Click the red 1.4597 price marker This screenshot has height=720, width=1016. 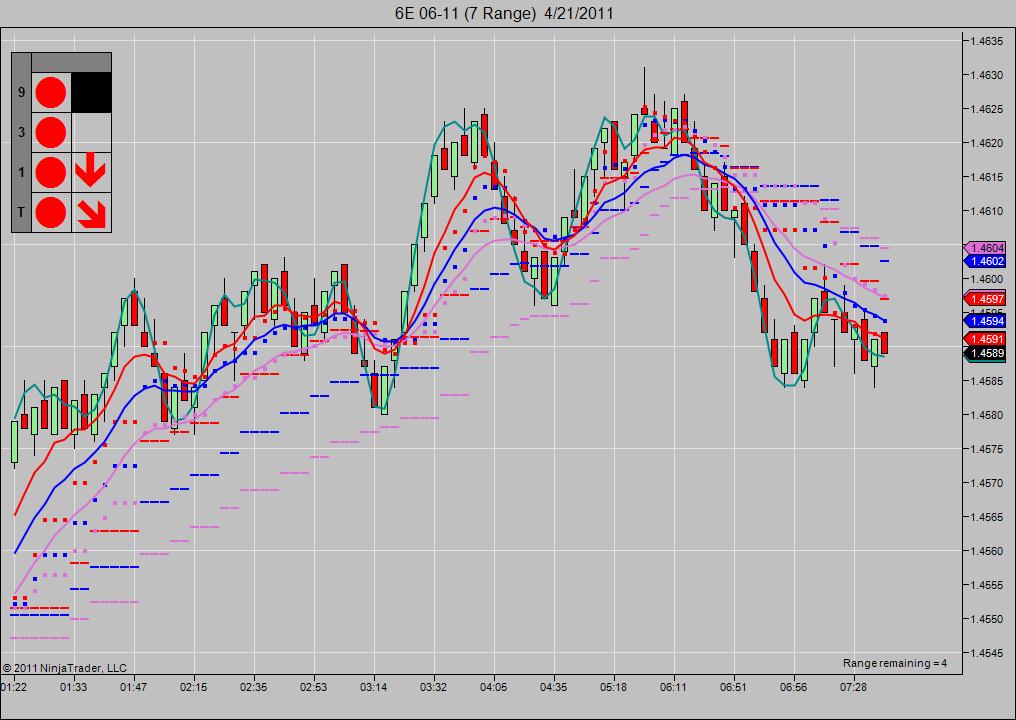tap(985, 299)
